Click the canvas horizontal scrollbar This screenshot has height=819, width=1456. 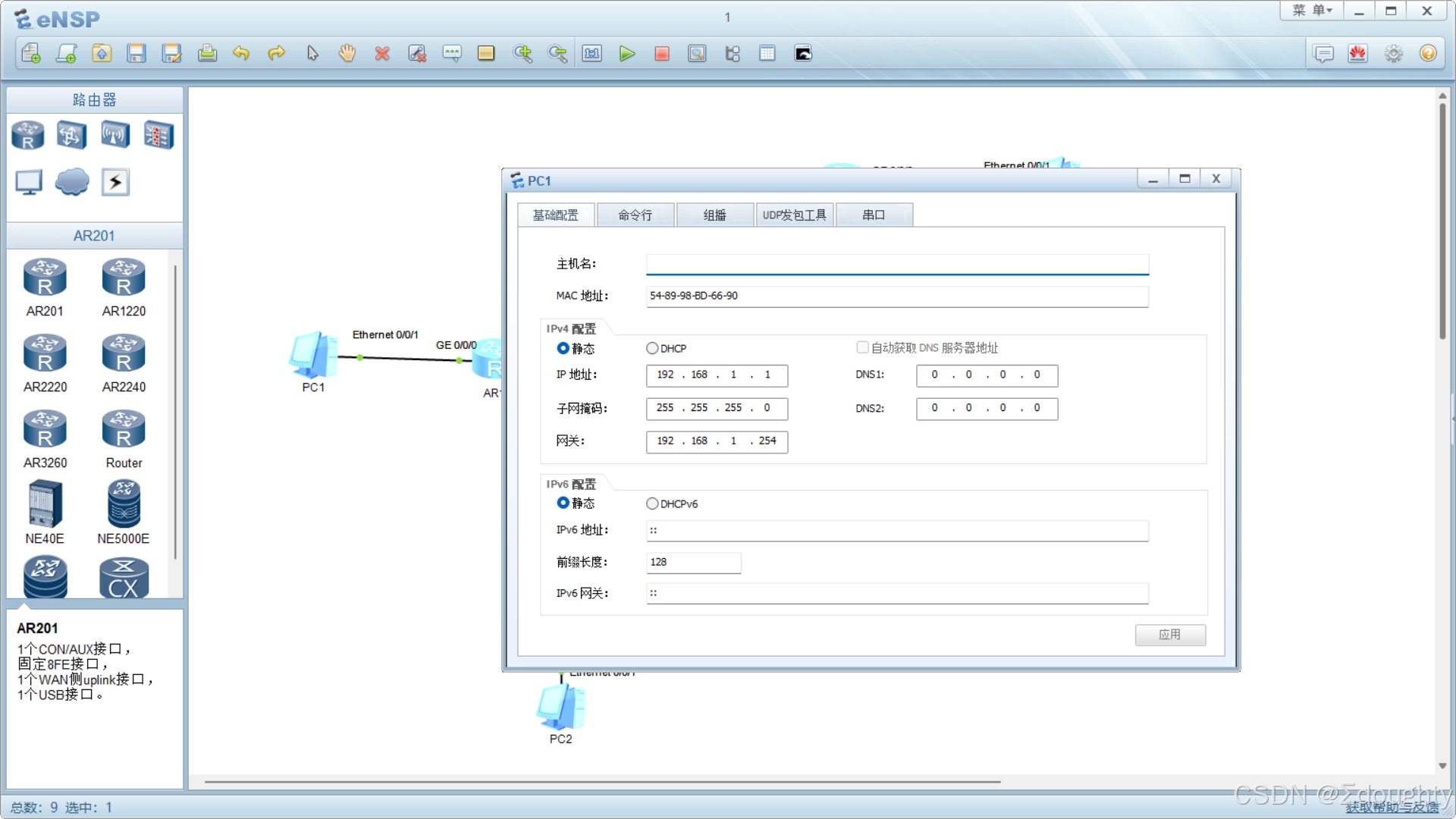[x=603, y=781]
